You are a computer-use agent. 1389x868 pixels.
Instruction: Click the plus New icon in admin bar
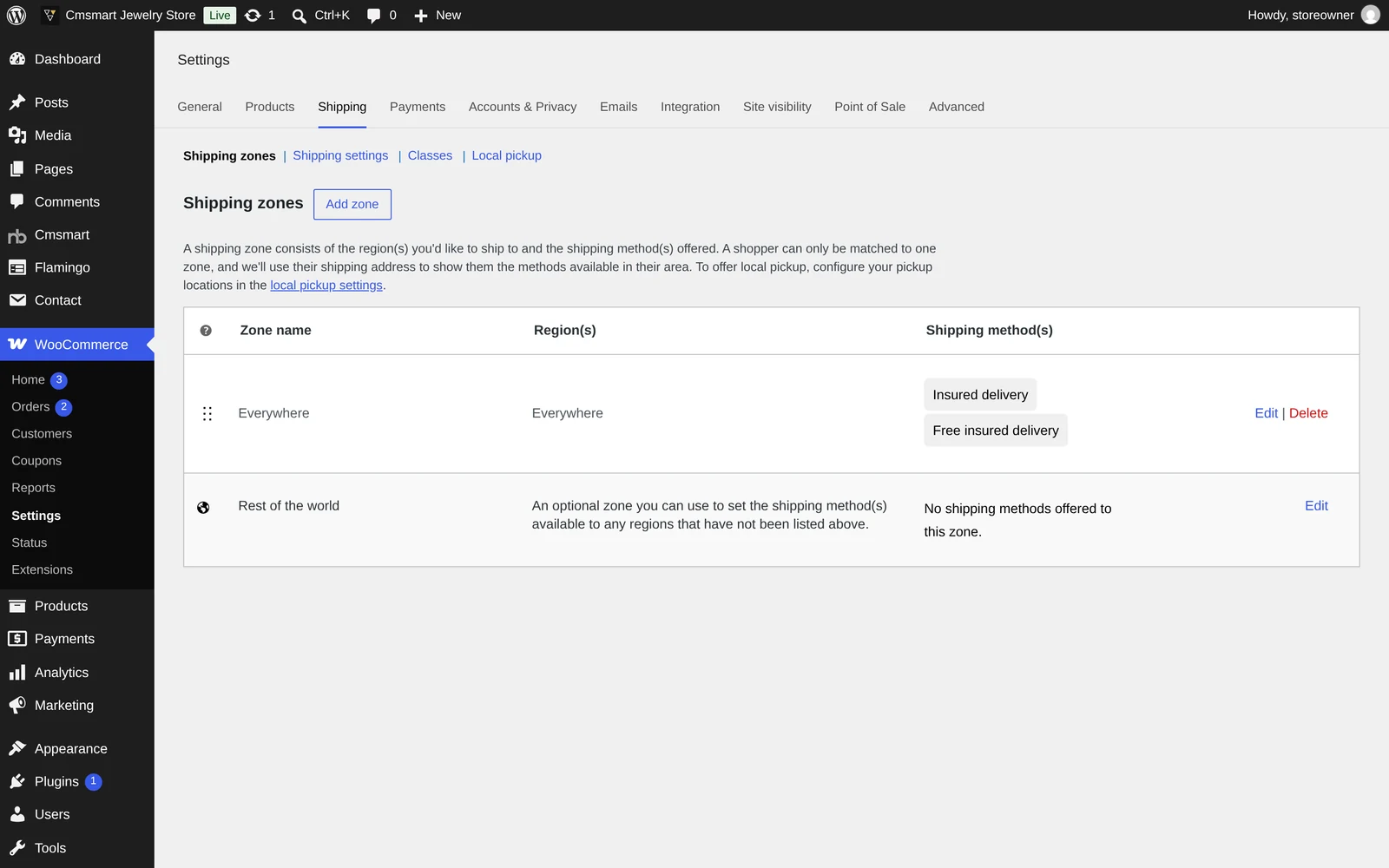421,16
